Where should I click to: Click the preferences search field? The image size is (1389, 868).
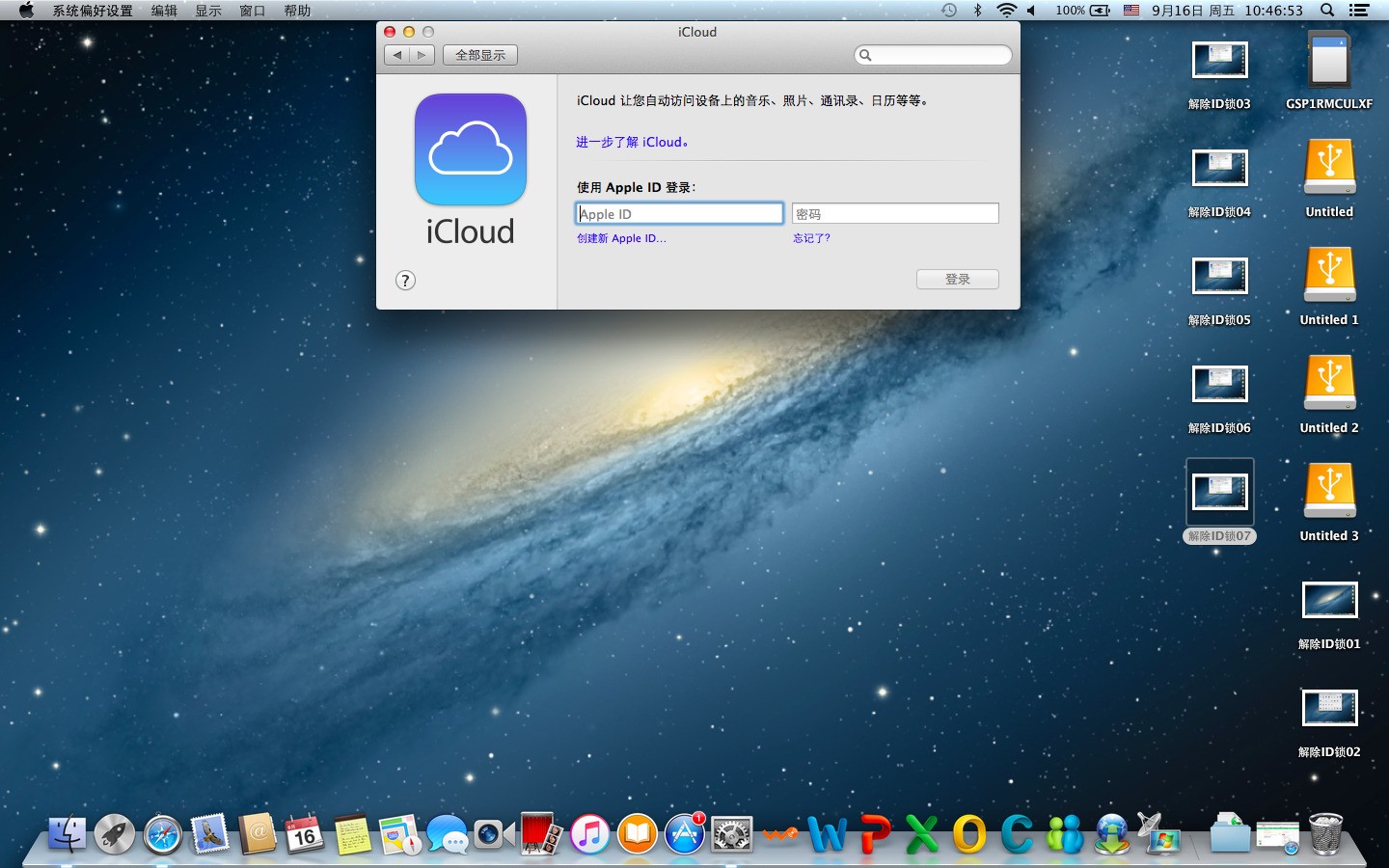(x=933, y=55)
